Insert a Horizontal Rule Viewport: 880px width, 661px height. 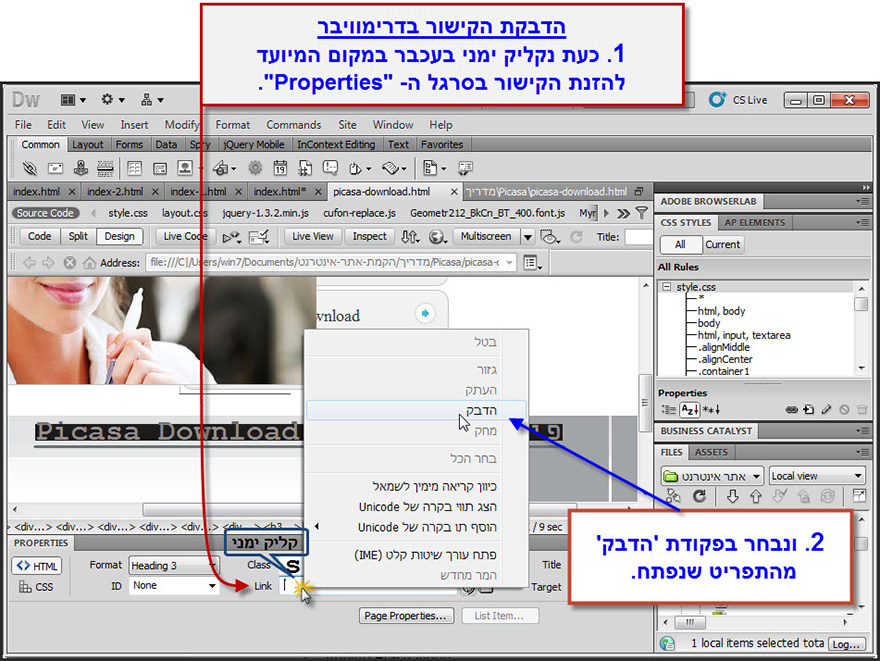106,168
